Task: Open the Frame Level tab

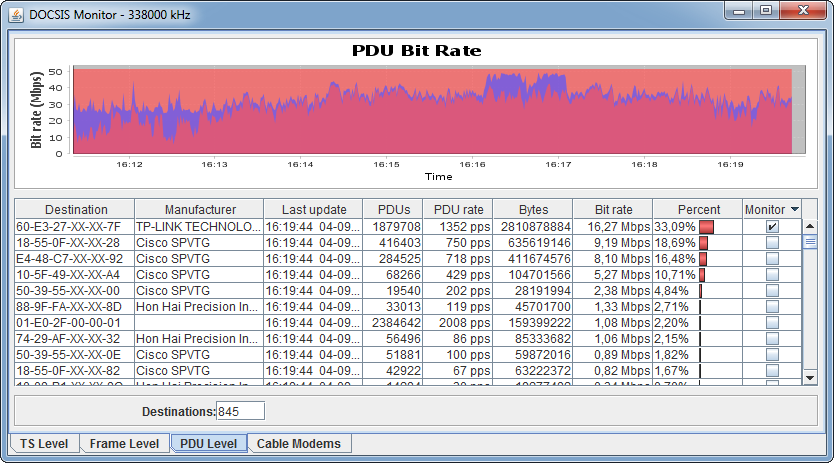Action: 124,443
